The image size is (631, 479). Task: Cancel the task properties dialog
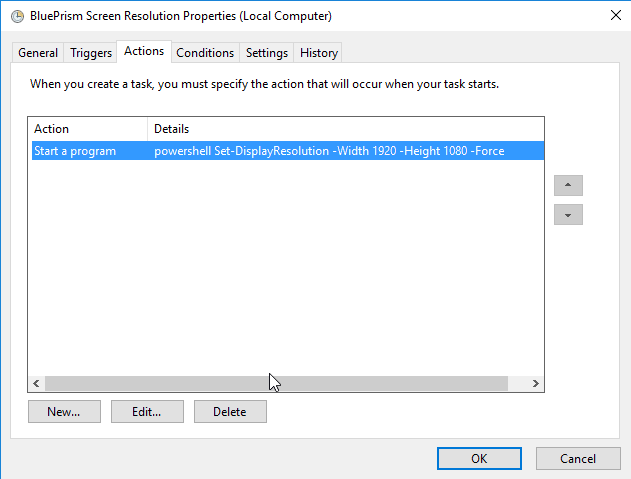coord(578,458)
